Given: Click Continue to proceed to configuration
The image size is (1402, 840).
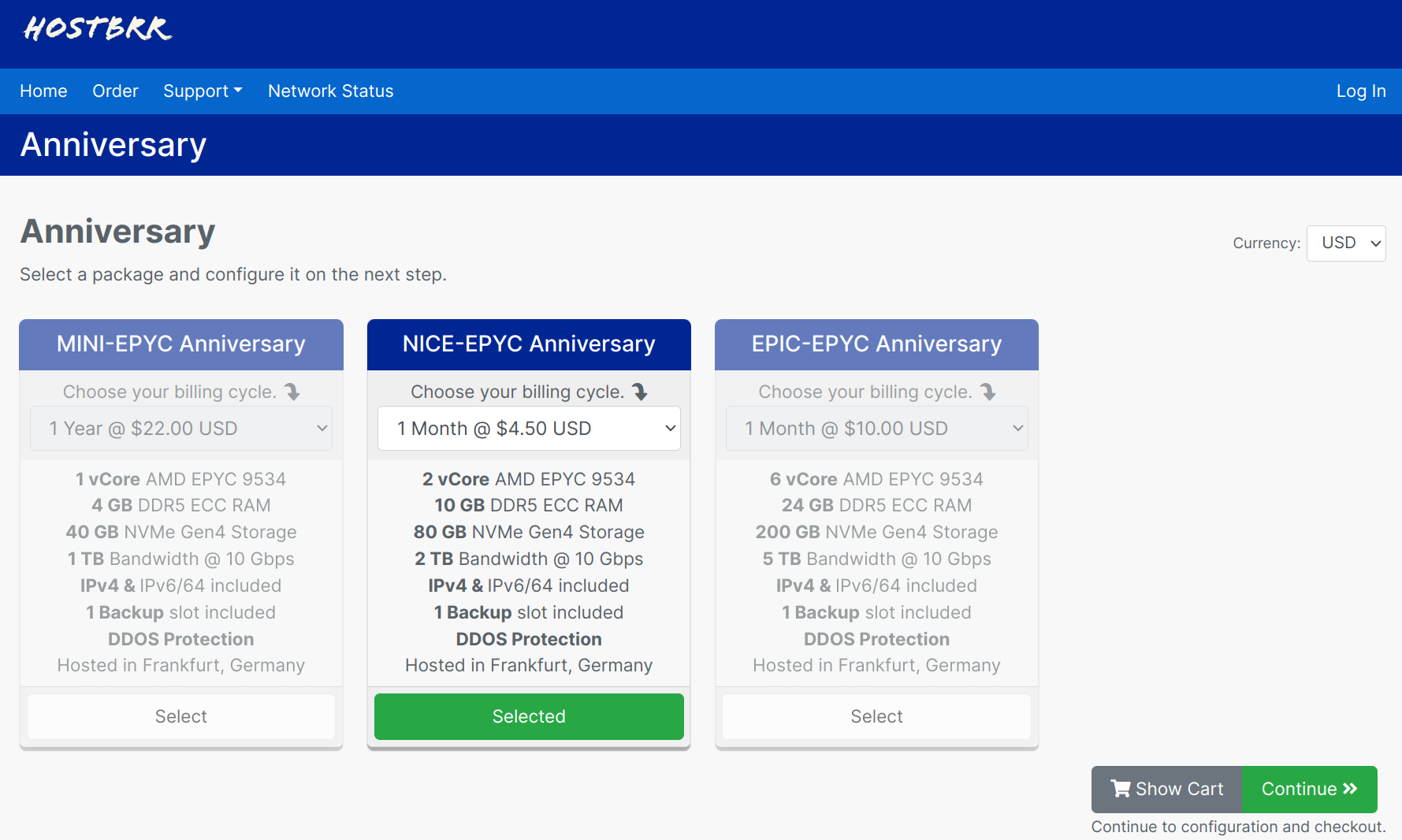Looking at the screenshot, I should [1309, 789].
